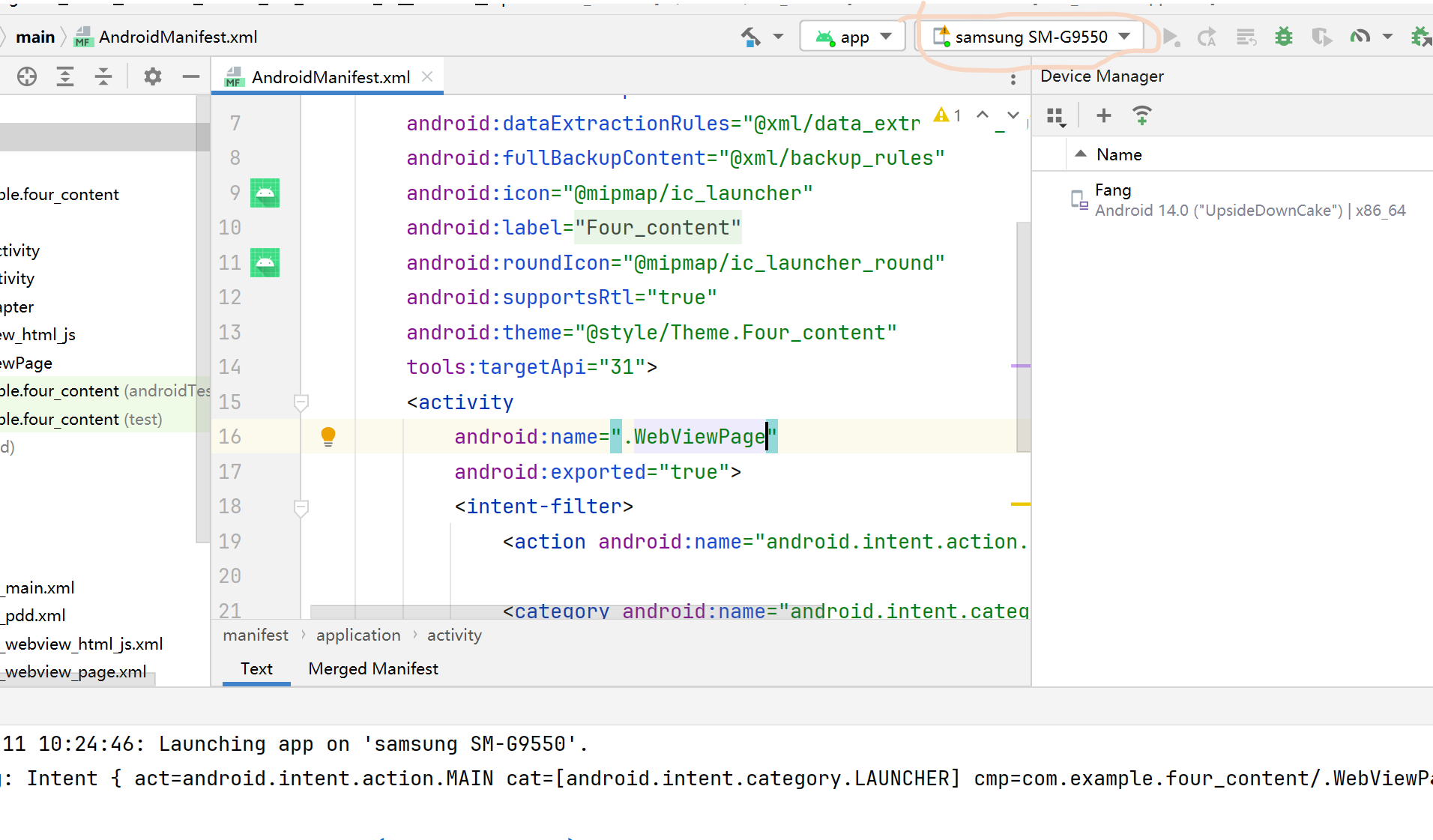Open the Profile dropdown arrow
The image size is (1433, 840).
pyautogui.click(x=1387, y=37)
